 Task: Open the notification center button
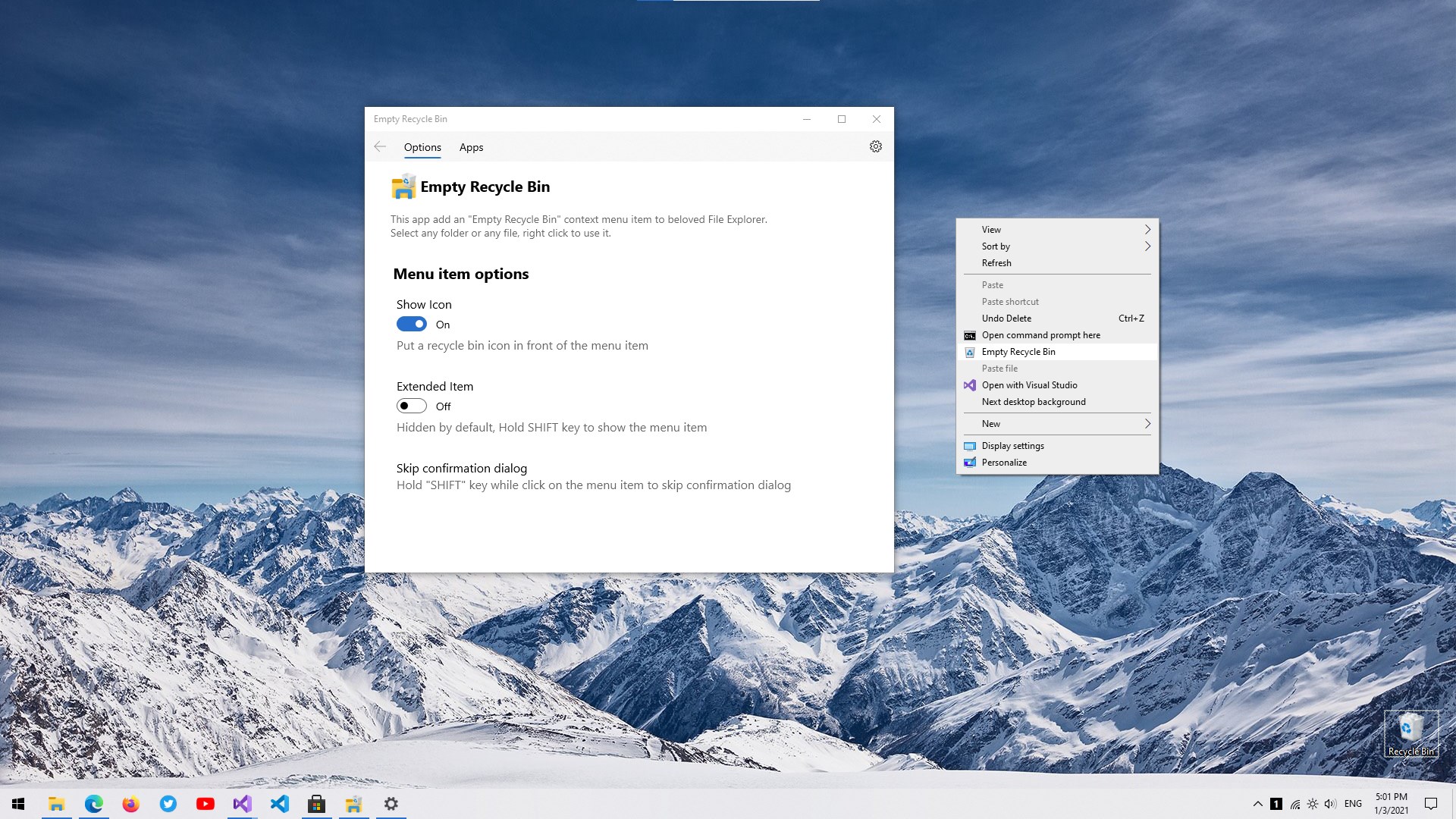click(1431, 804)
